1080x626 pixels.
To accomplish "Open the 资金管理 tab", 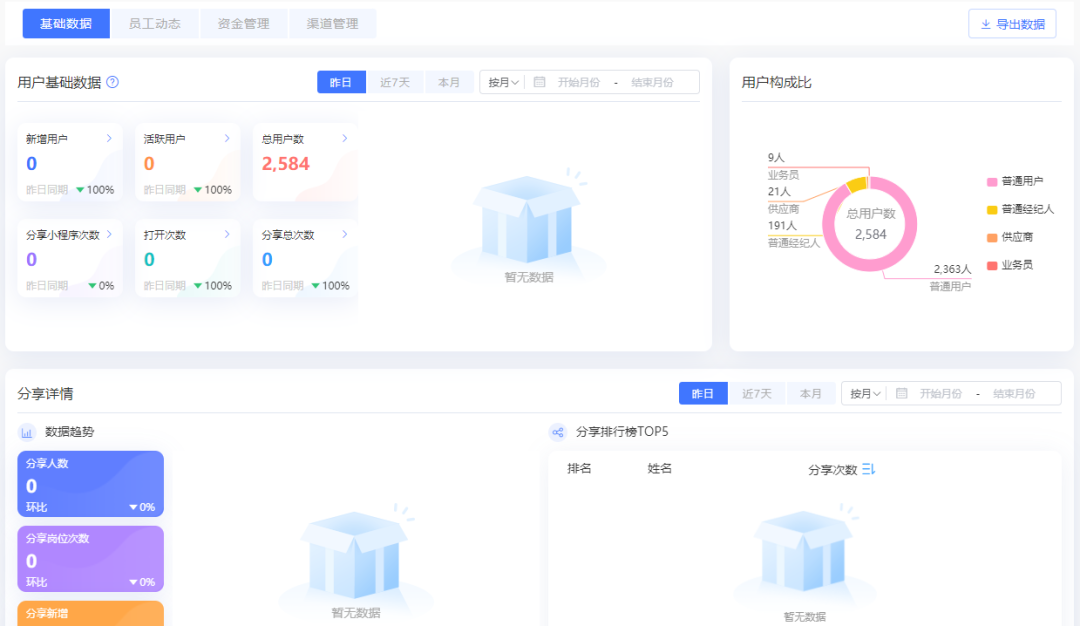I will (243, 23).
